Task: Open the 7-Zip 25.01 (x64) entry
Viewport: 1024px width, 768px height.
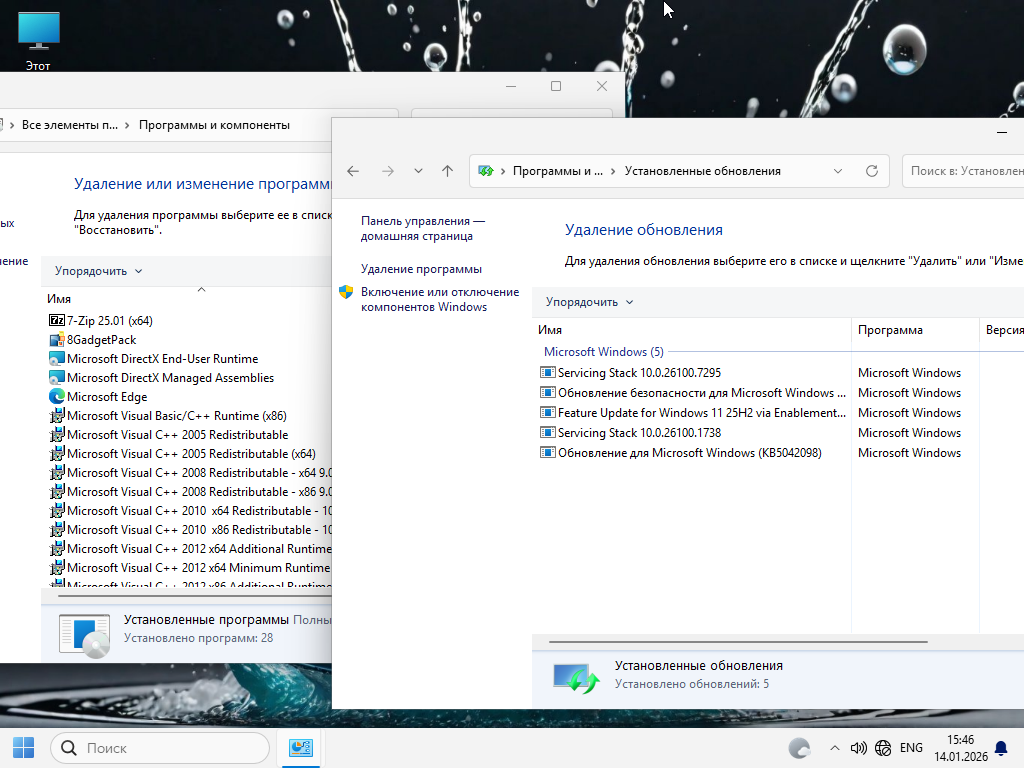Action: pos(109,321)
